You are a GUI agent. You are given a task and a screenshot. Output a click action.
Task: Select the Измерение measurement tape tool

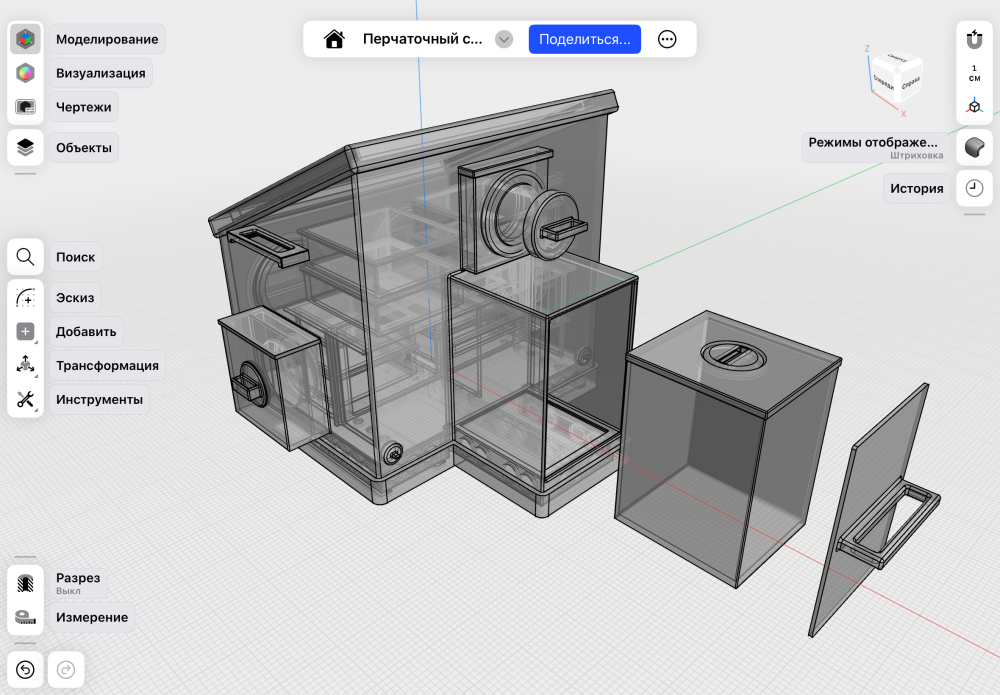[25, 617]
